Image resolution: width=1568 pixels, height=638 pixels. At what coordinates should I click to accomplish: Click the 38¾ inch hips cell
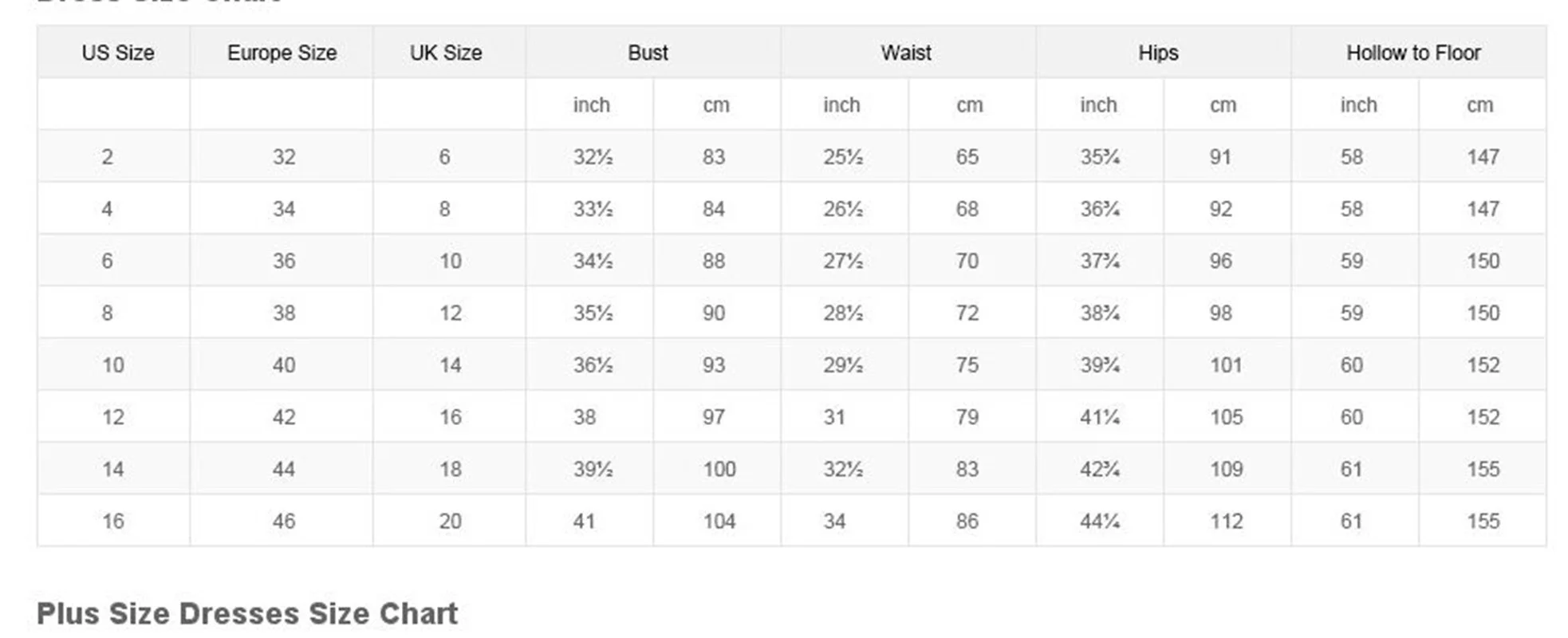(1100, 313)
